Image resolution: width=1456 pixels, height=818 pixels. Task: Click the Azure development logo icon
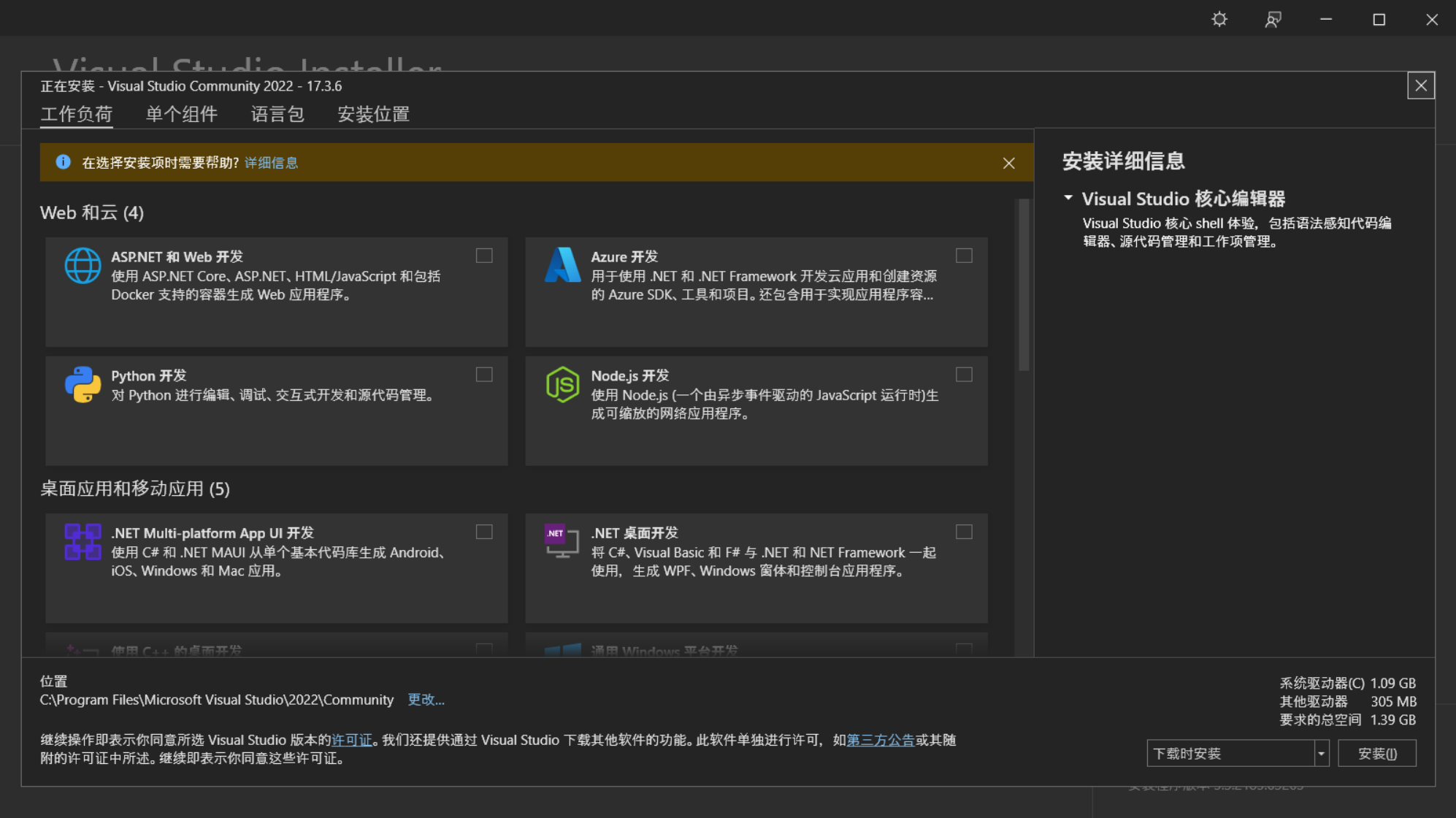[562, 265]
